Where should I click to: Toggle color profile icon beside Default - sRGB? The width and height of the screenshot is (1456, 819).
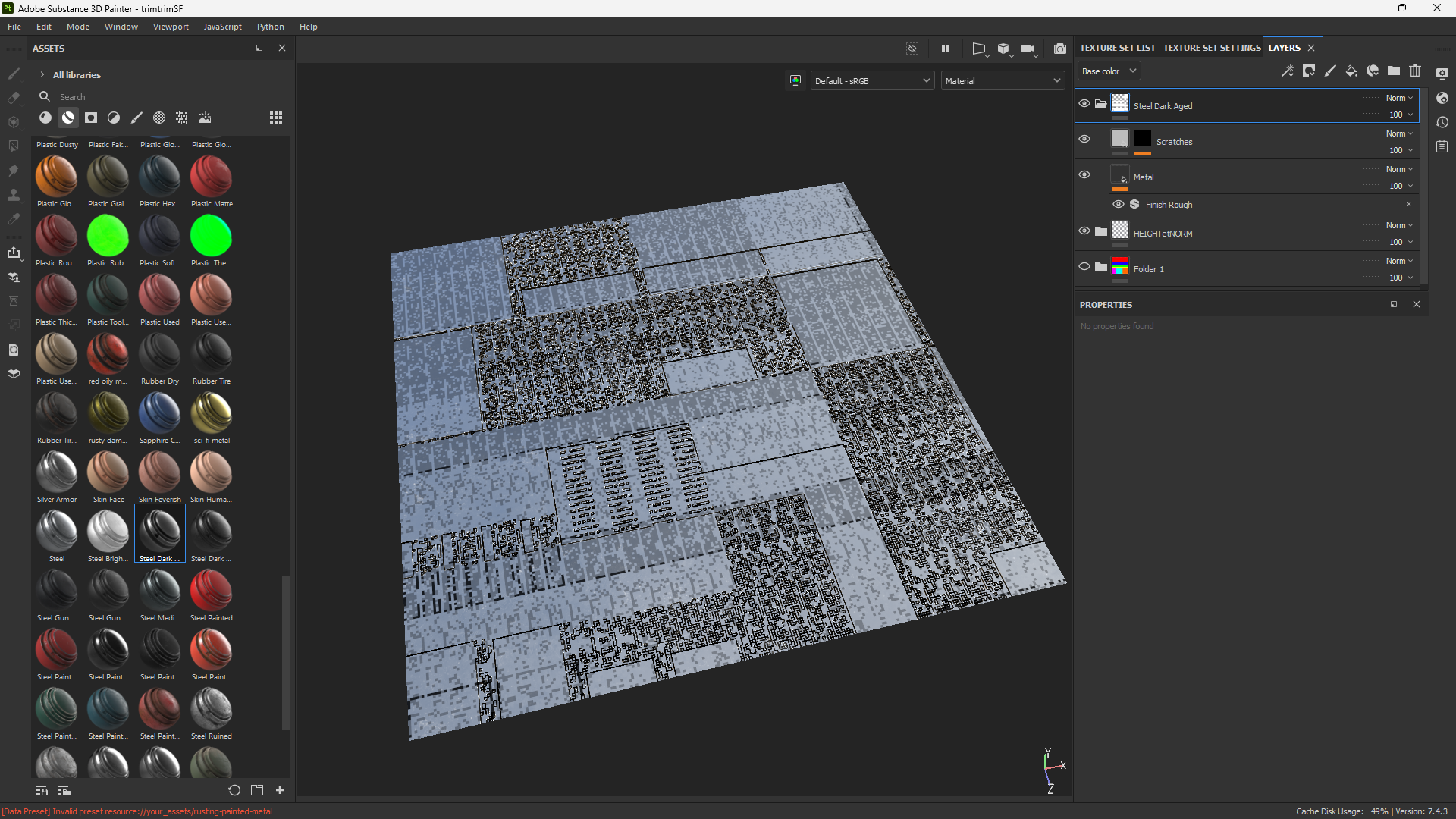795,80
